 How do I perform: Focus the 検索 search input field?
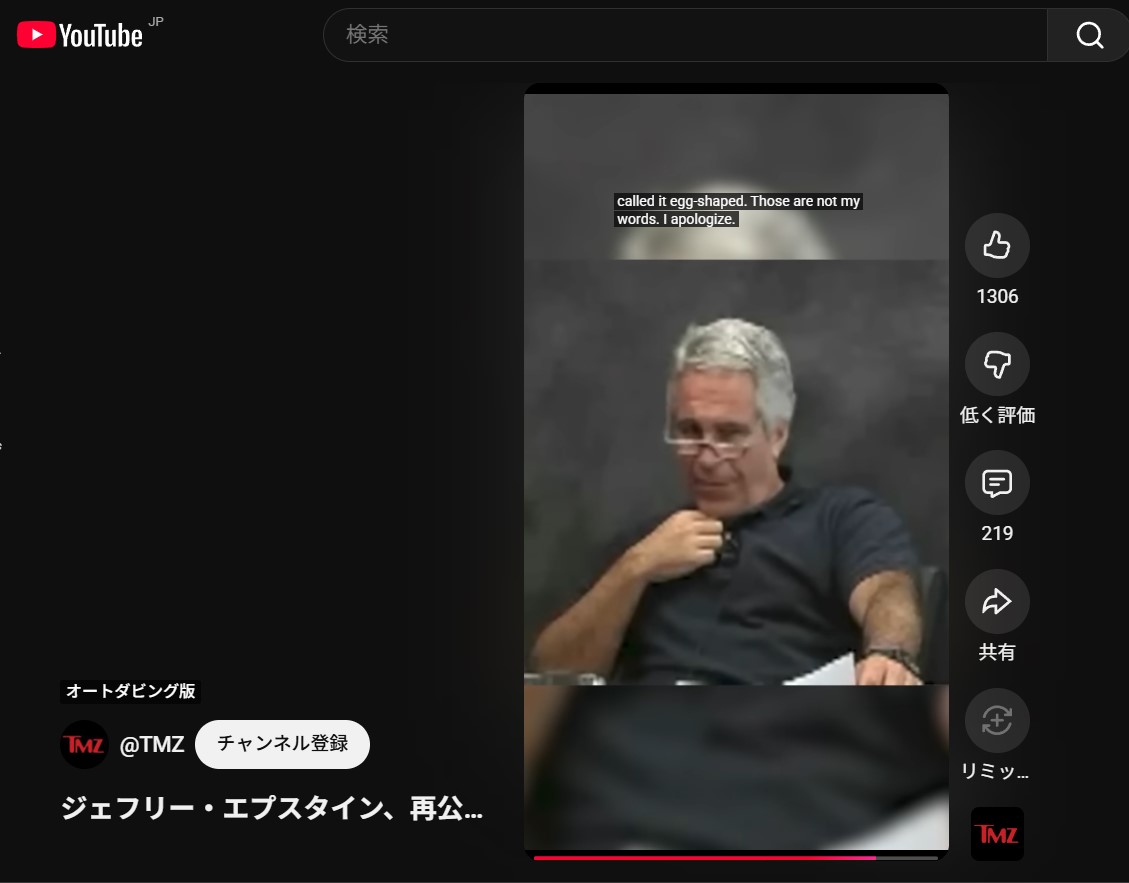[685, 36]
